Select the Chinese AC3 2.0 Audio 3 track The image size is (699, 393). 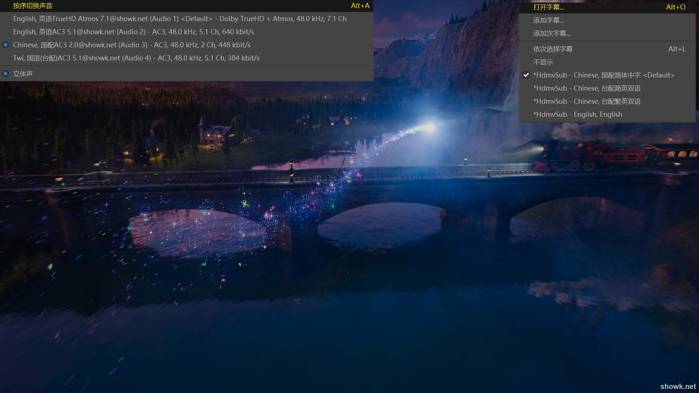point(186,45)
